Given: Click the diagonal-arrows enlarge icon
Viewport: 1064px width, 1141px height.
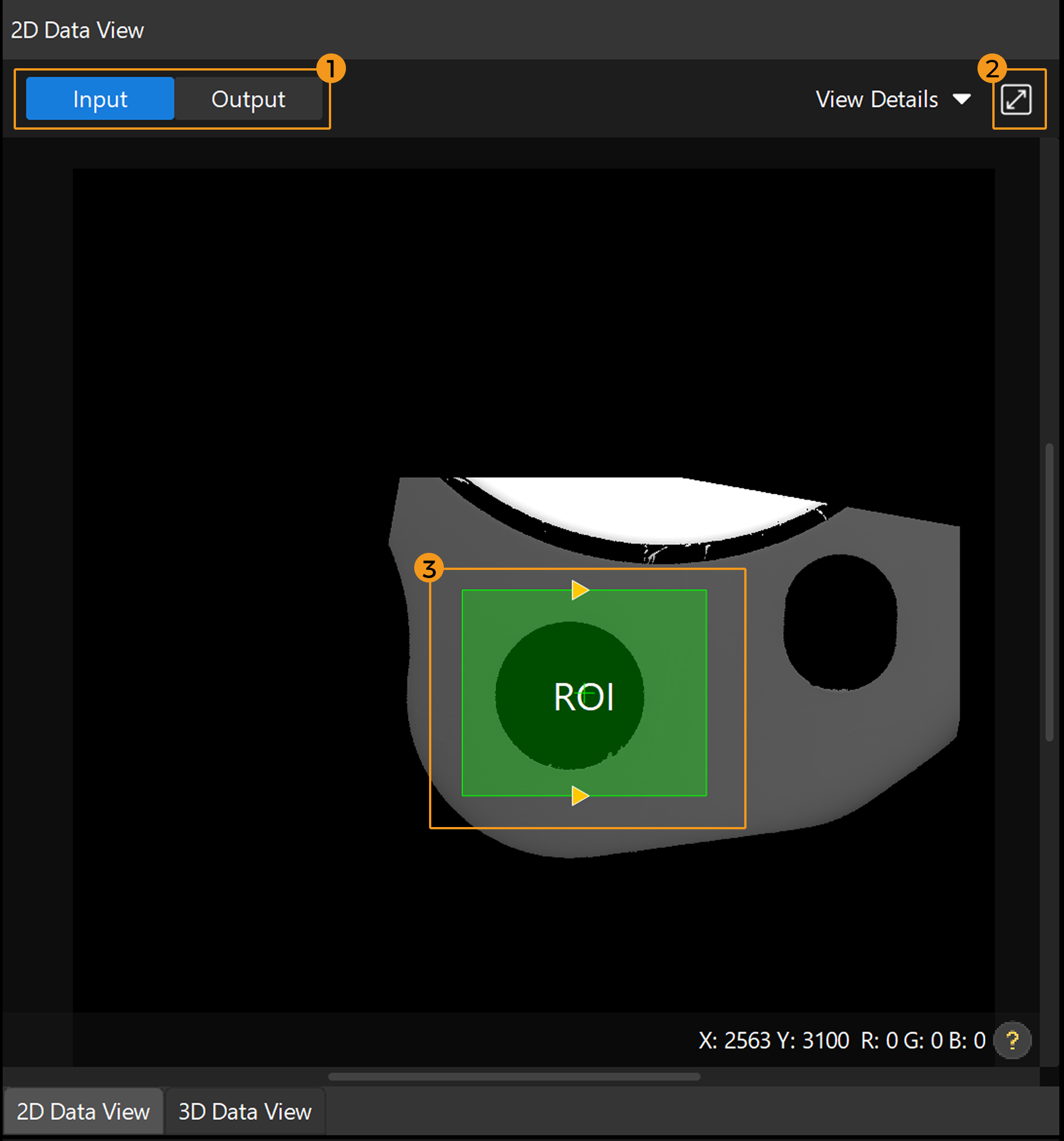Looking at the screenshot, I should [1016, 99].
